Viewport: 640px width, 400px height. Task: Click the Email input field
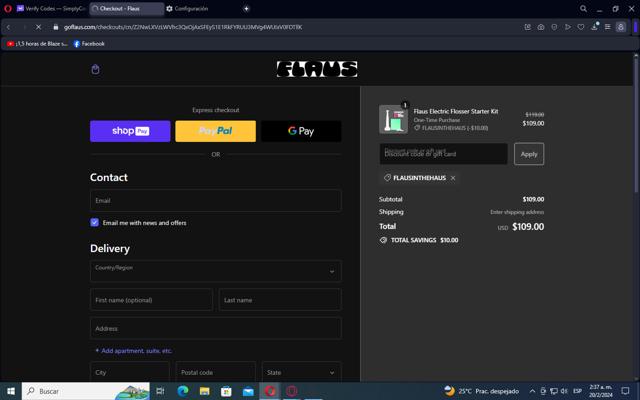216,200
